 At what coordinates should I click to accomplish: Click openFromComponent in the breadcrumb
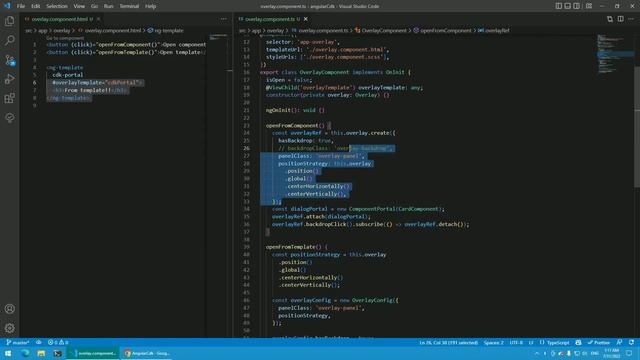pos(445,30)
